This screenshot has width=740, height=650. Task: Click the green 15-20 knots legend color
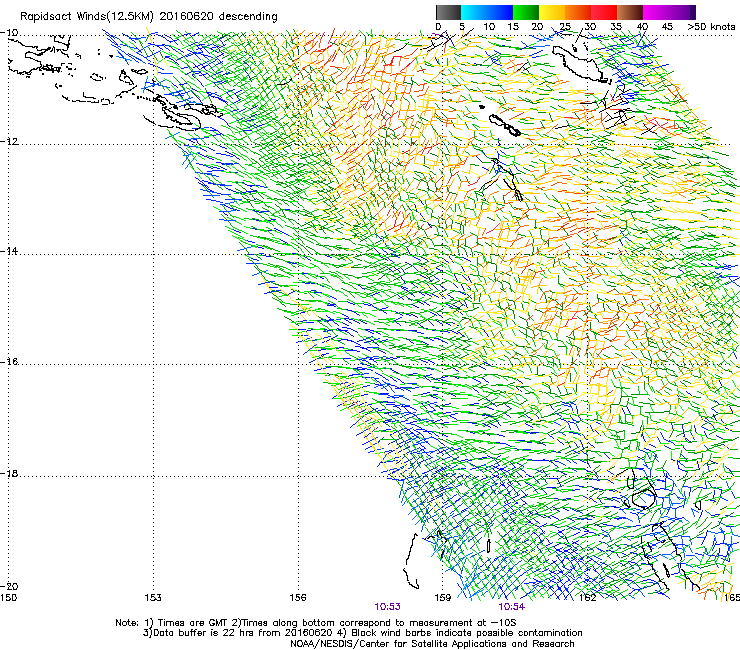click(526, 12)
